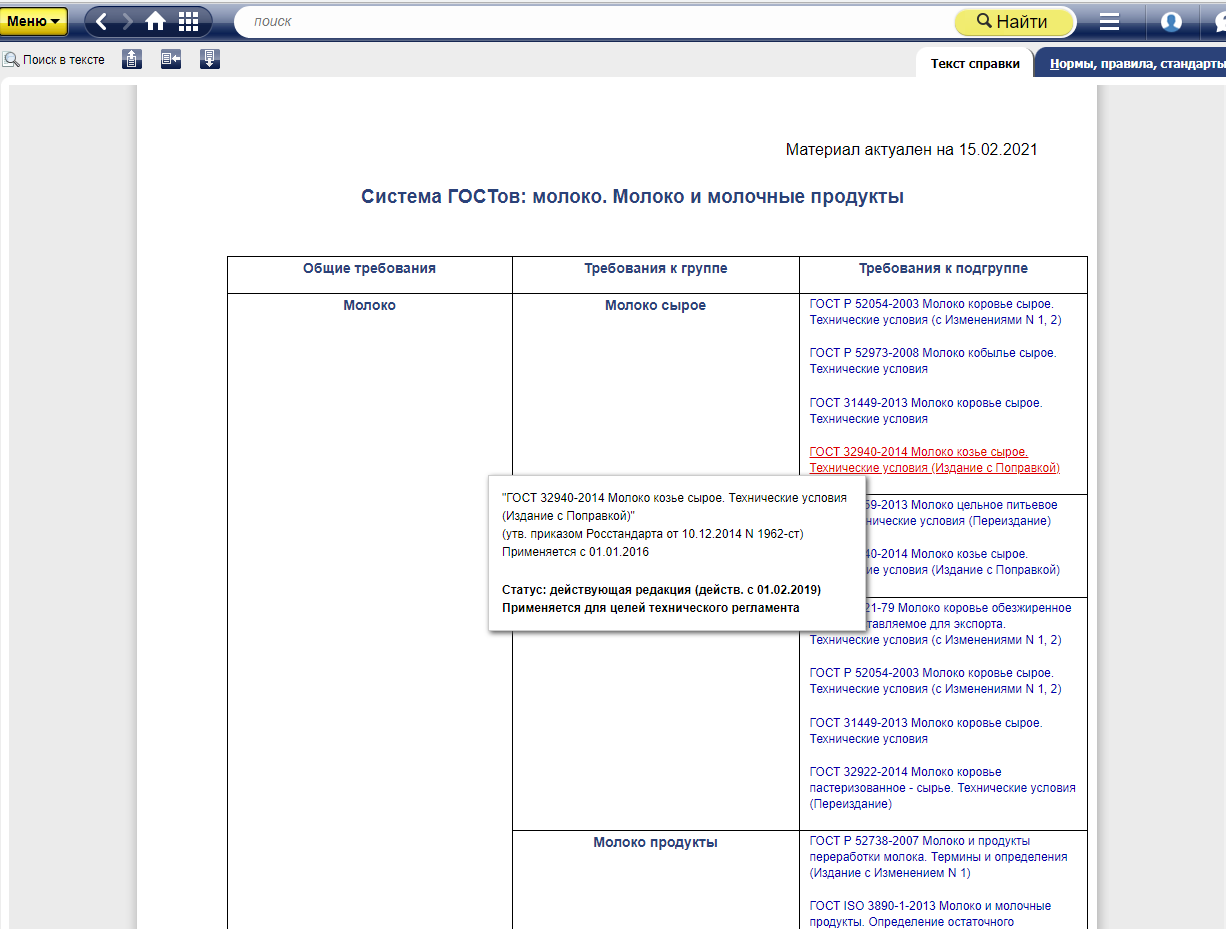Viewport: 1226px width, 929px height.
Task: Open the chat bubble icon
Action: coord(1216,22)
